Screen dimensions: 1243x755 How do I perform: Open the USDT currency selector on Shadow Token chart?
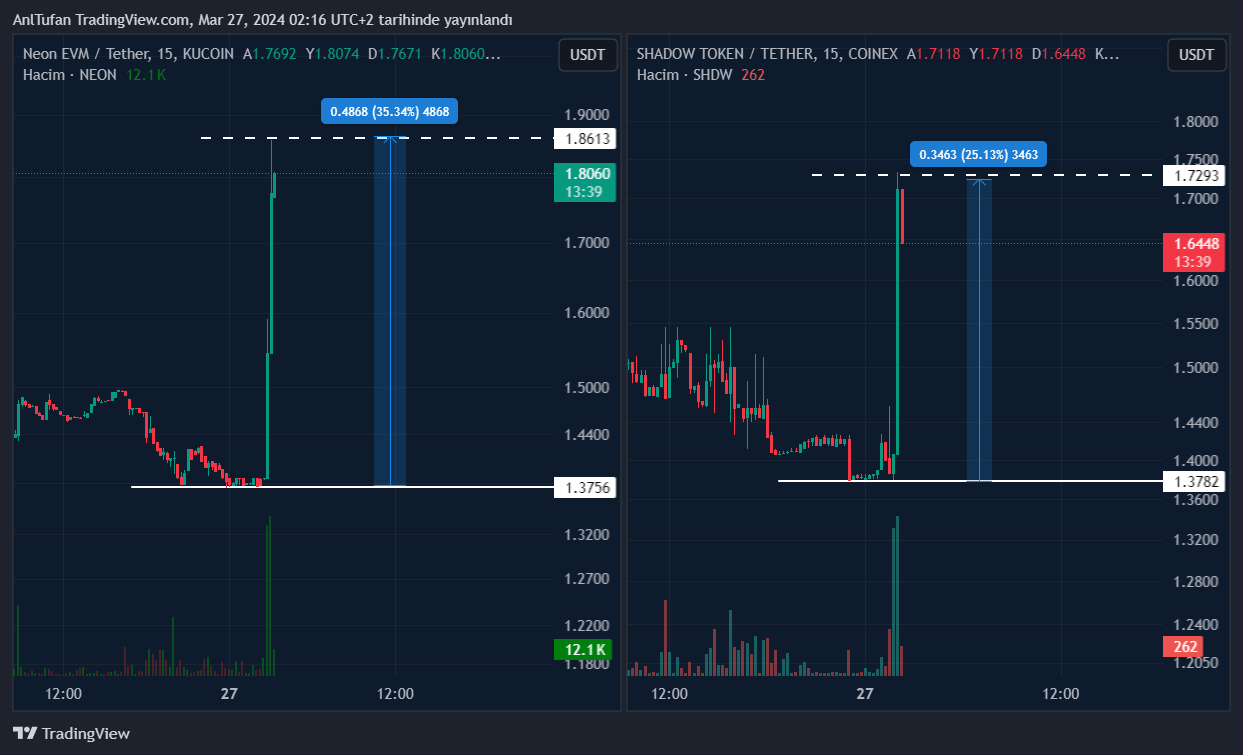1196,55
